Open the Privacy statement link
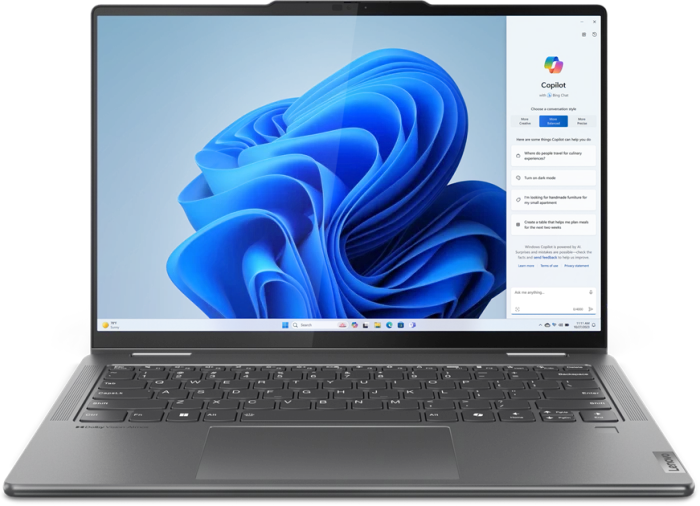Image resolution: width=700 pixels, height=506 pixels. 576,266
